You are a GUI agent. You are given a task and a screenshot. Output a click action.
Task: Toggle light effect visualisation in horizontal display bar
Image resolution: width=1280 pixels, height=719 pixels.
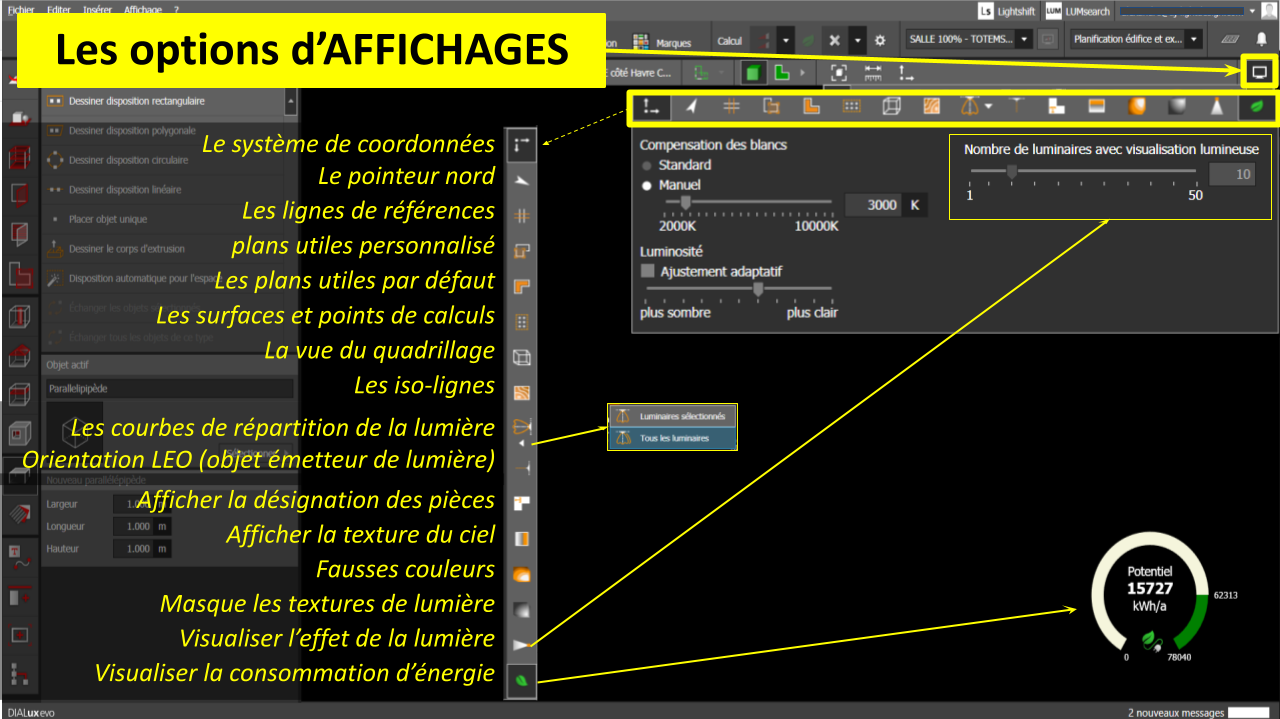pos(1216,107)
